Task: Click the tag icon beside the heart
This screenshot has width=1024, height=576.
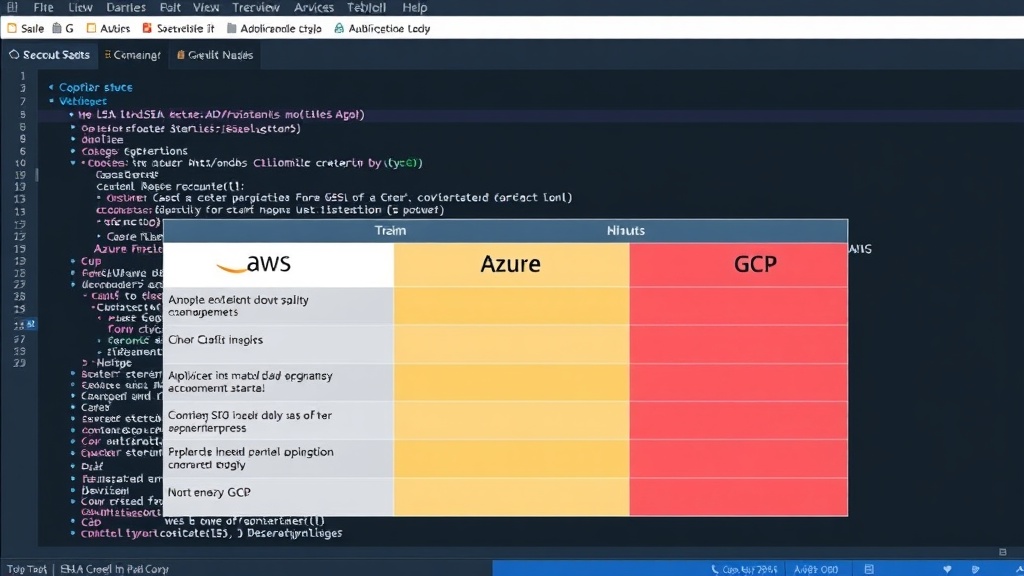Action: (976, 569)
